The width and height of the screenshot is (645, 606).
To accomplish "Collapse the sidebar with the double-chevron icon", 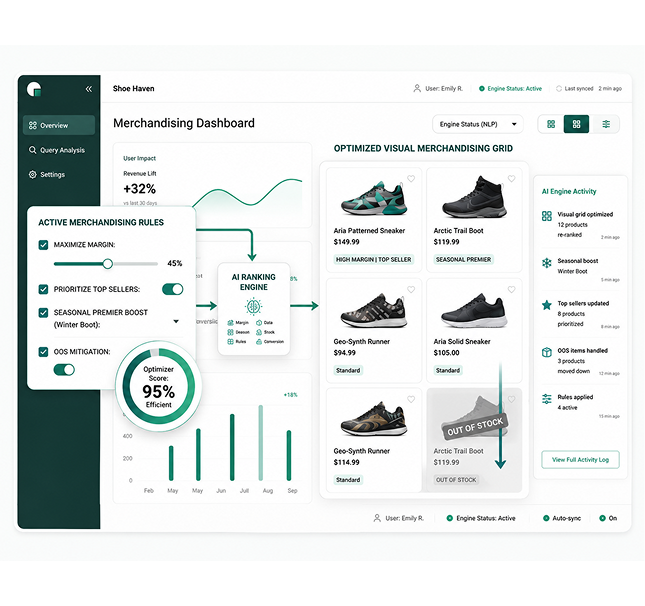I will coord(89,89).
